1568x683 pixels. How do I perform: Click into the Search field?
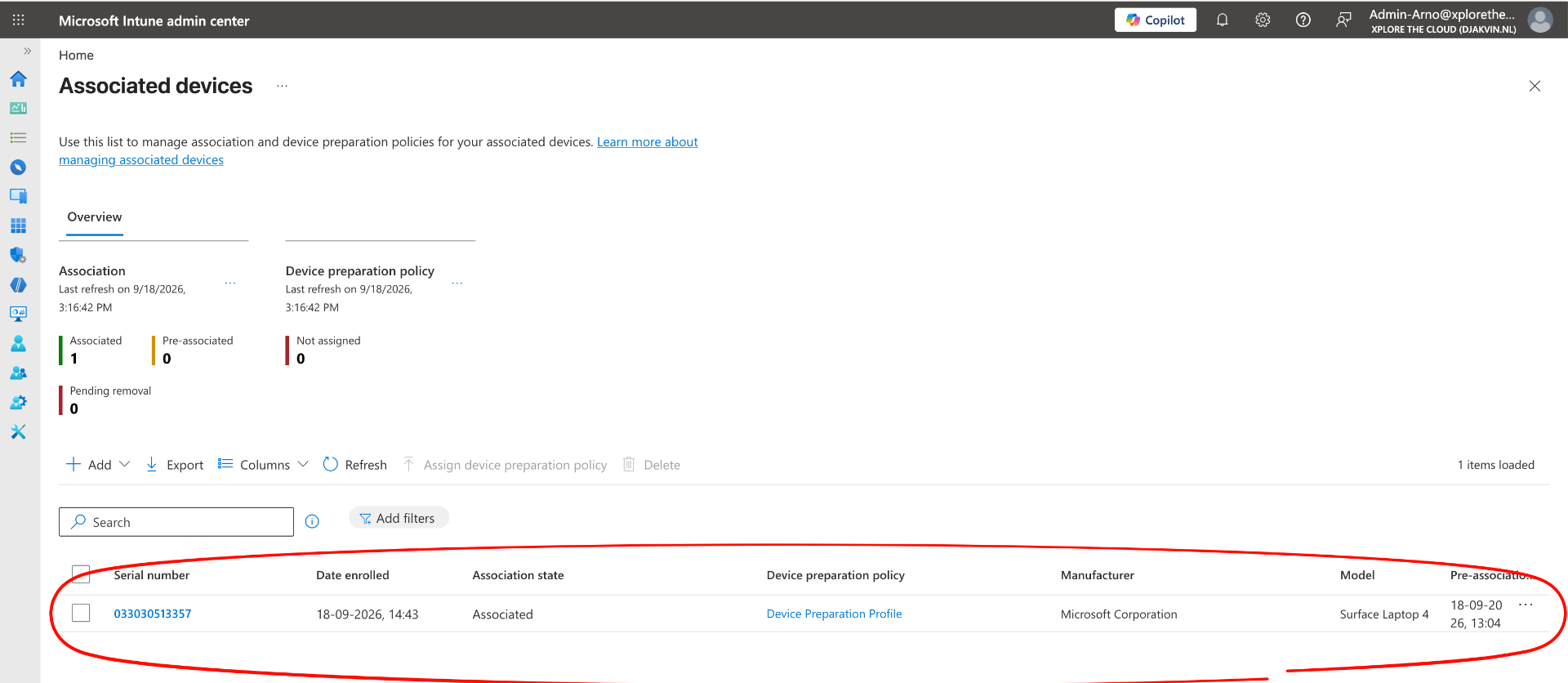click(176, 522)
